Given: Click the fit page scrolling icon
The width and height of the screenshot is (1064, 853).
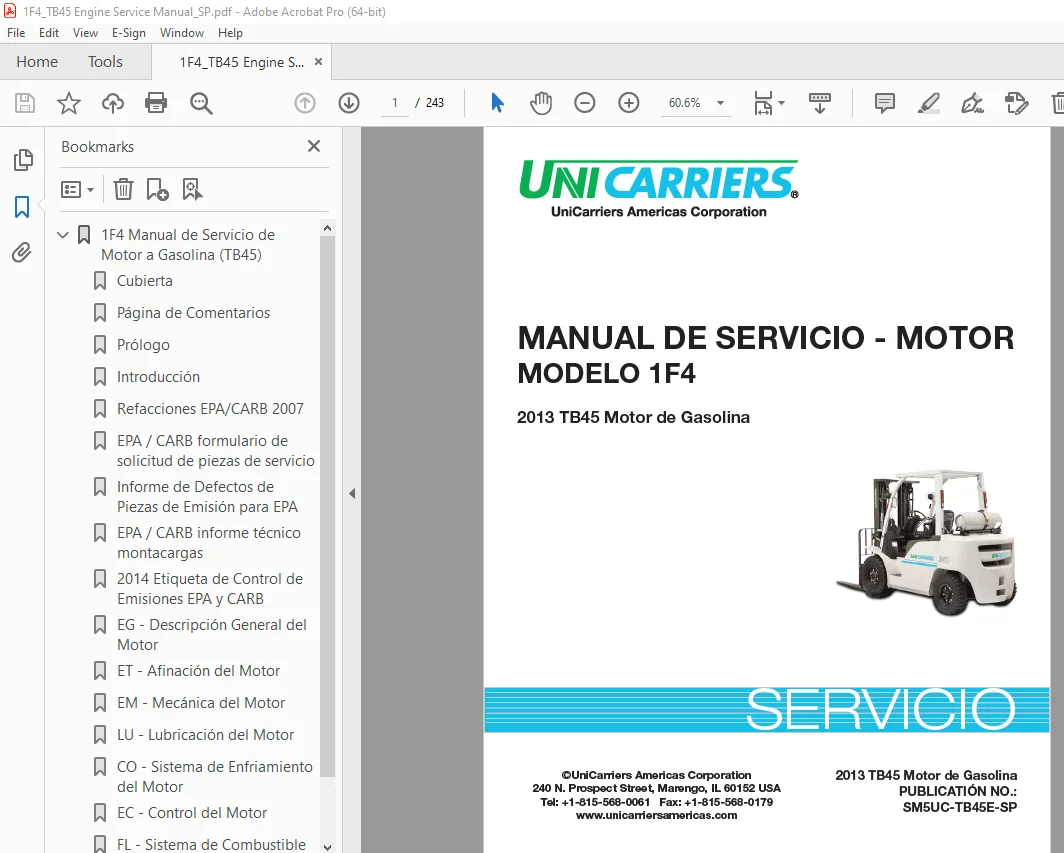Looking at the screenshot, I should (763, 103).
